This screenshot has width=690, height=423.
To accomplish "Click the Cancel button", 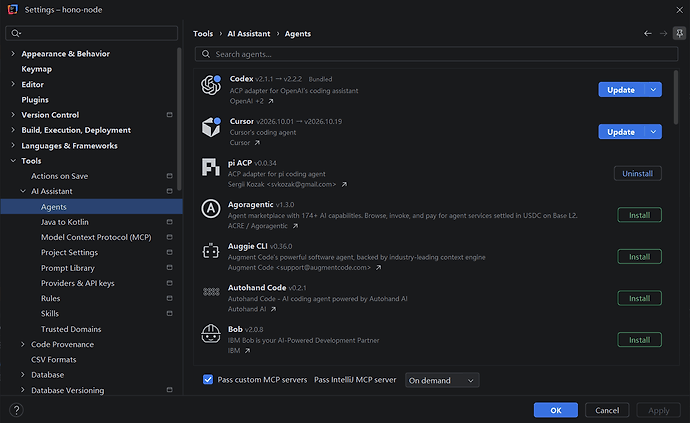I will 607,410.
